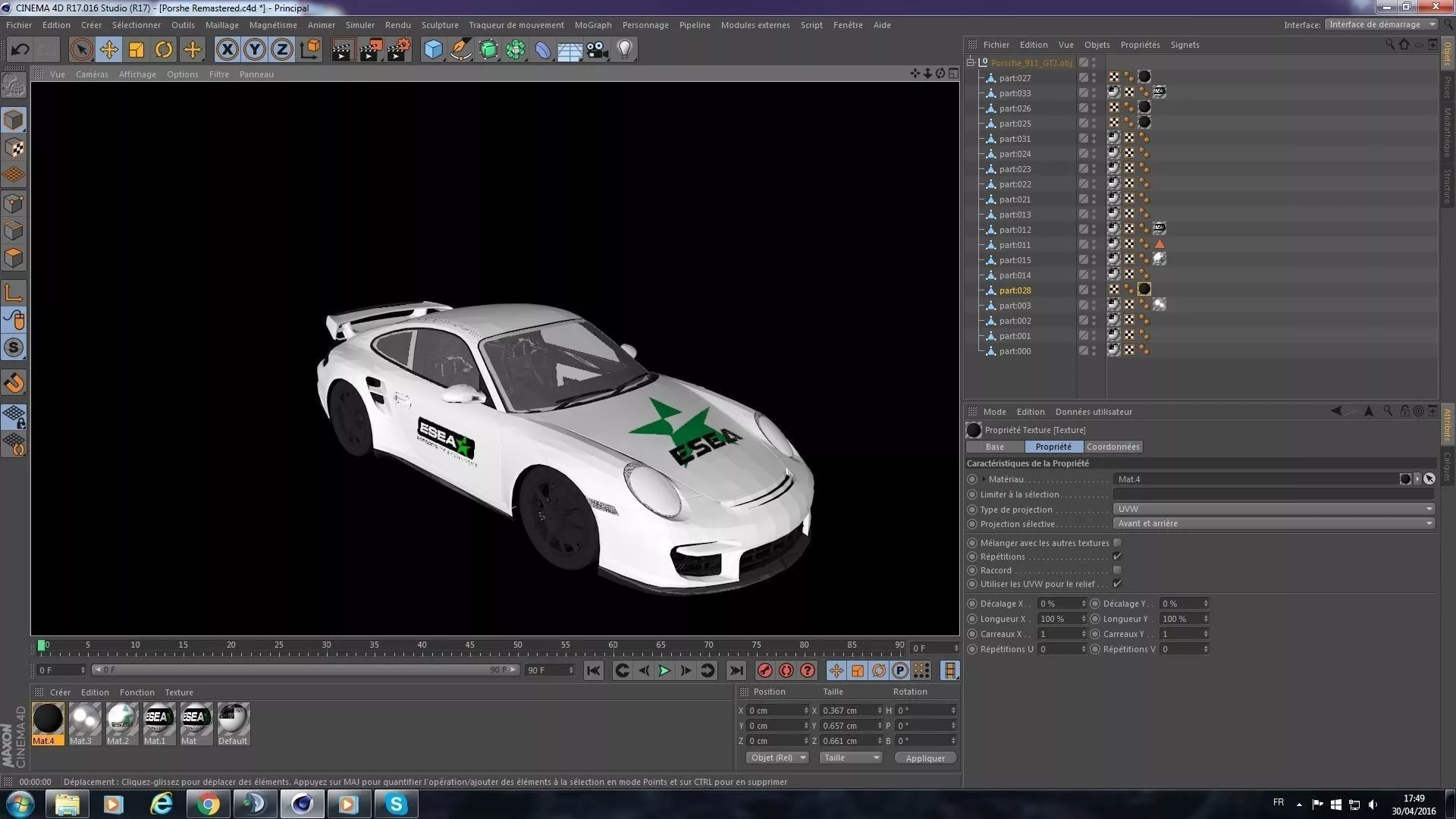The height and width of the screenshot is (819, 1456).
Task: Click the coordinate system icon
Action: point(309,50)
